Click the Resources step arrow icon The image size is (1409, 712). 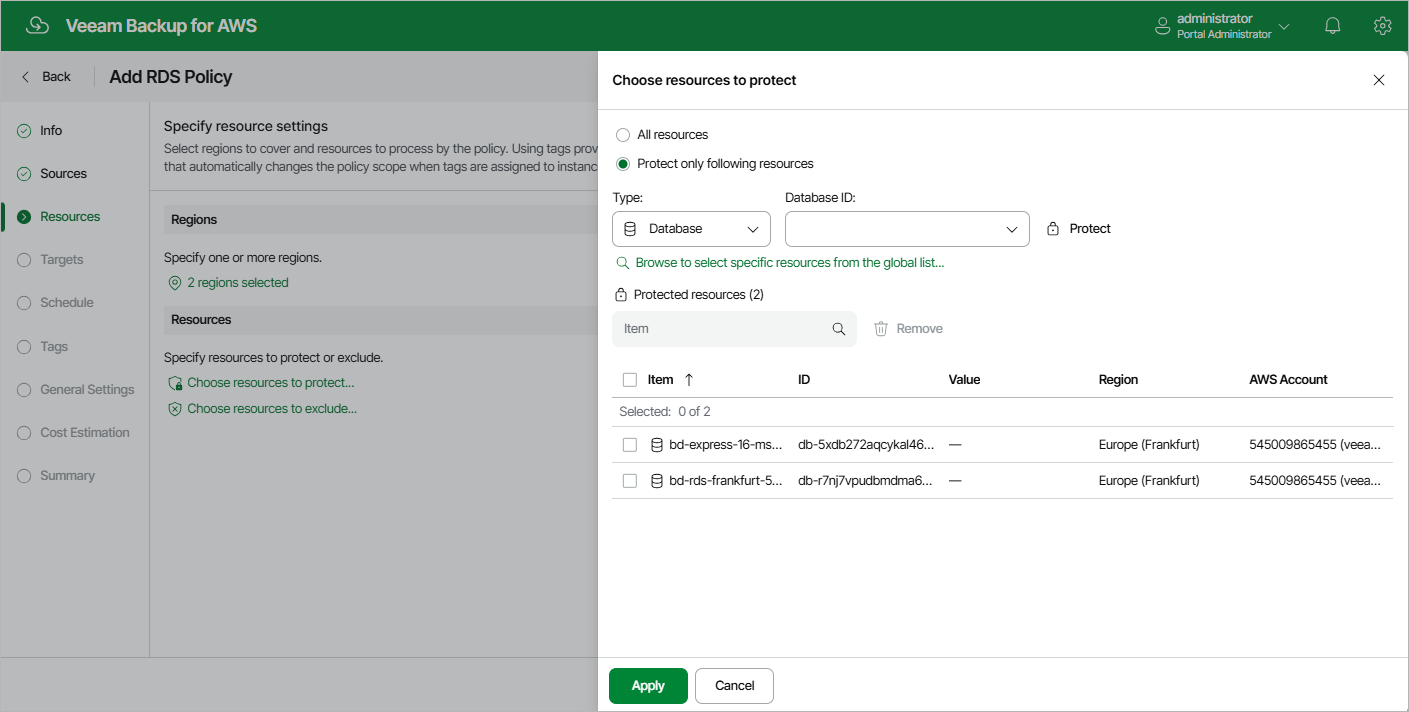pyautogui.click(x=24, y=217)
